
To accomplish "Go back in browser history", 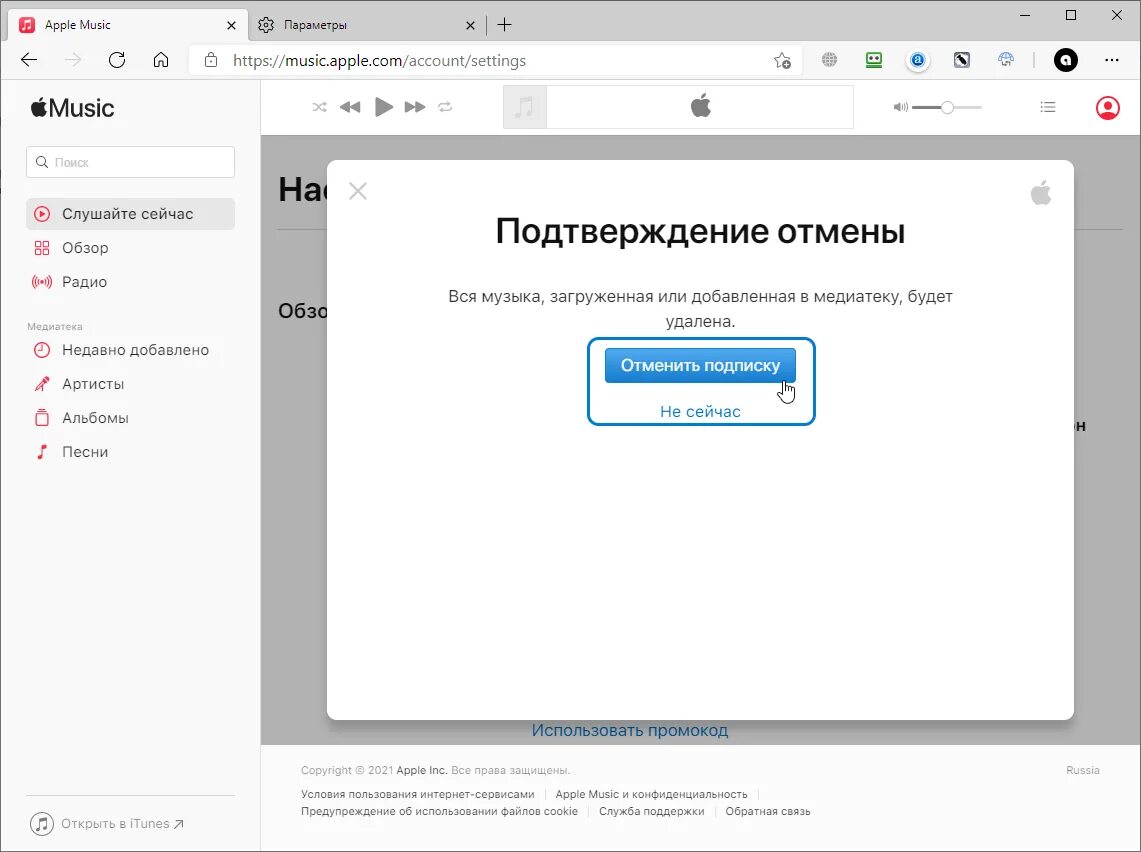I will [29, 60].
